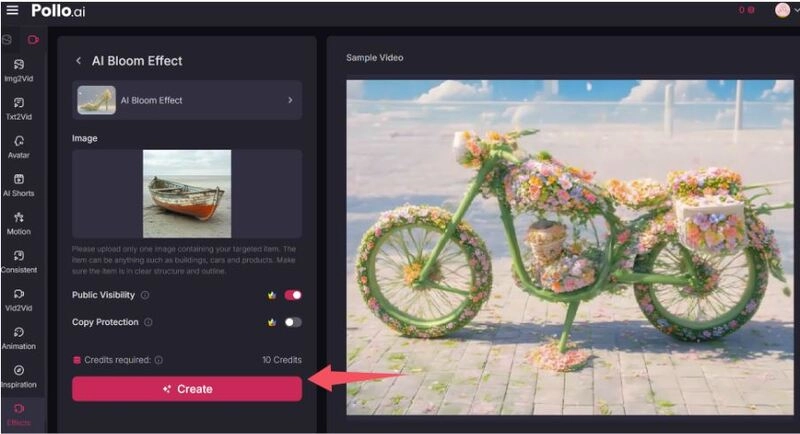Select AI Shorts in the sidebar
Screen dimensions: 800x434
18,184
